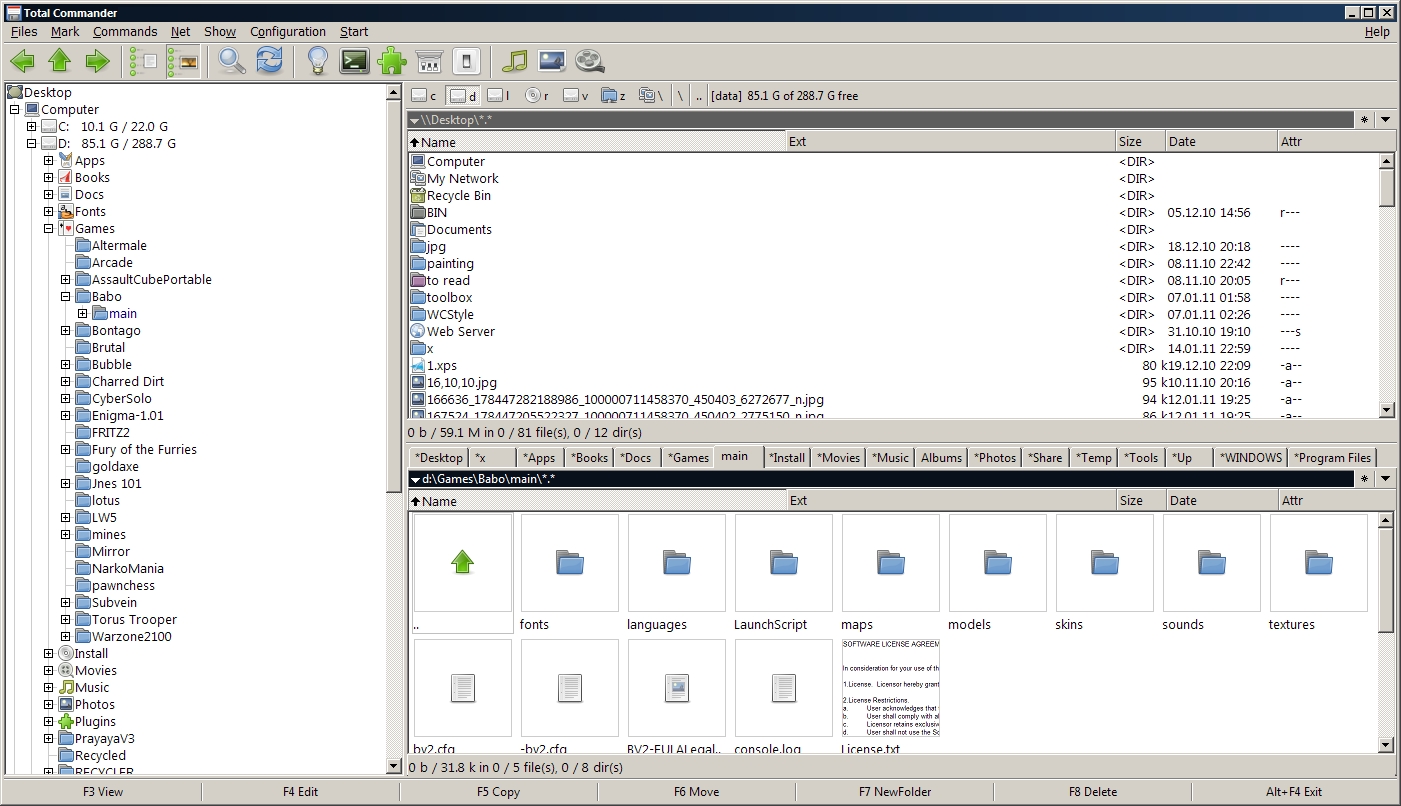Expand the C: drive node in the tree
Viewport: 1401px width, 806px height.
(x=32, y=127)
